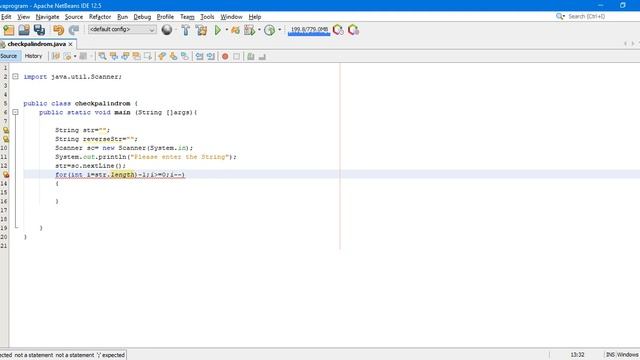Open the Navigate menu
Viewport: 640px width, 360px height.
point(47,17)
